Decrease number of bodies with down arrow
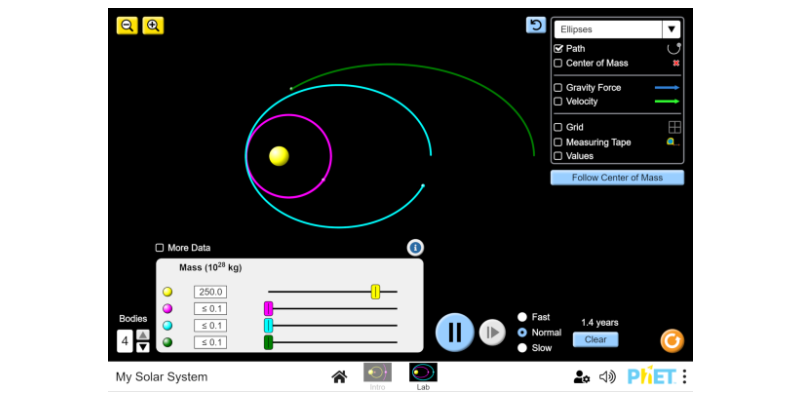Image resolution: width=800 pixels, height=400 pixels. click(142, 347)
